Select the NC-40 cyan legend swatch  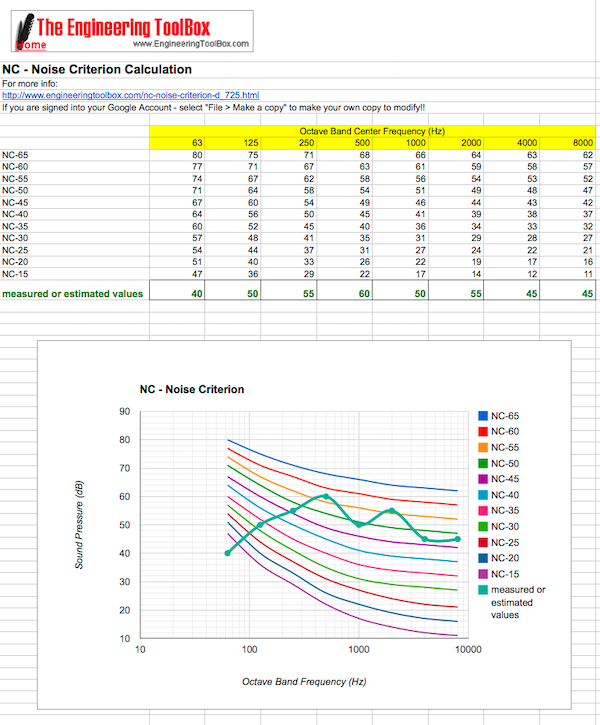pyautogui.click(x=483, y=495)
